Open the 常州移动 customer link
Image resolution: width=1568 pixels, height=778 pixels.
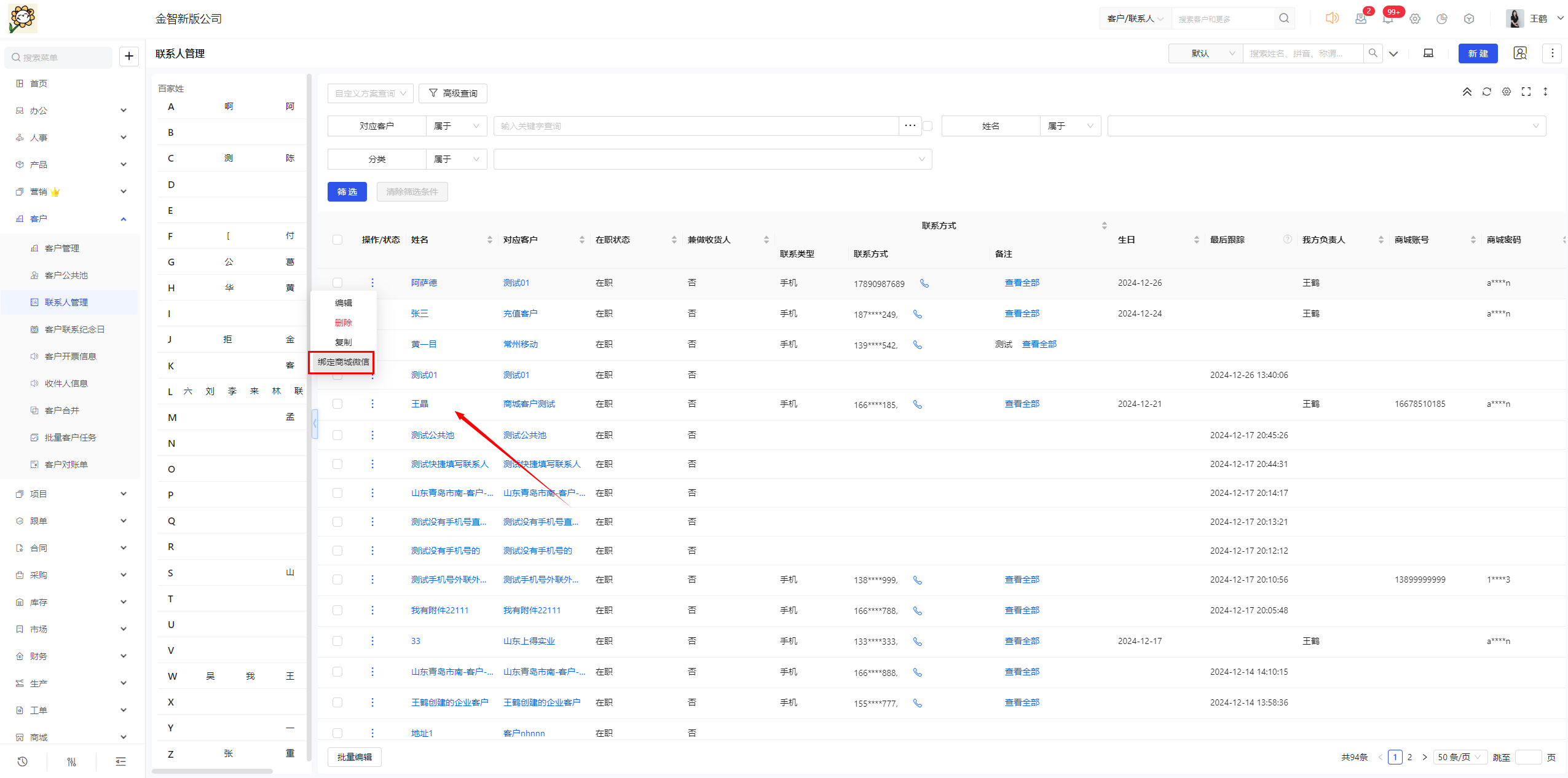pyautogui.click(x=520, y=344)
